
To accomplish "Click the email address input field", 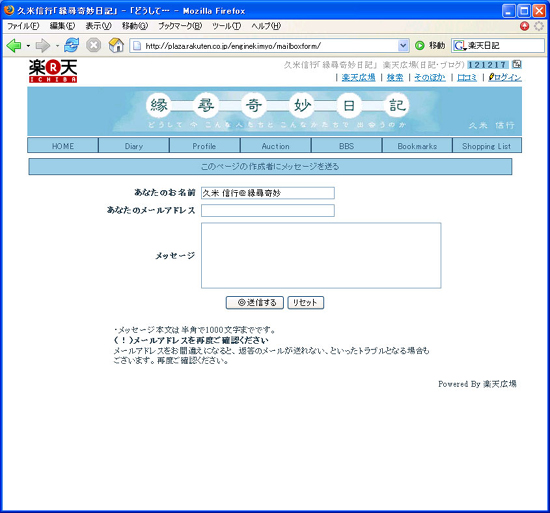I will tap(268, 210).
